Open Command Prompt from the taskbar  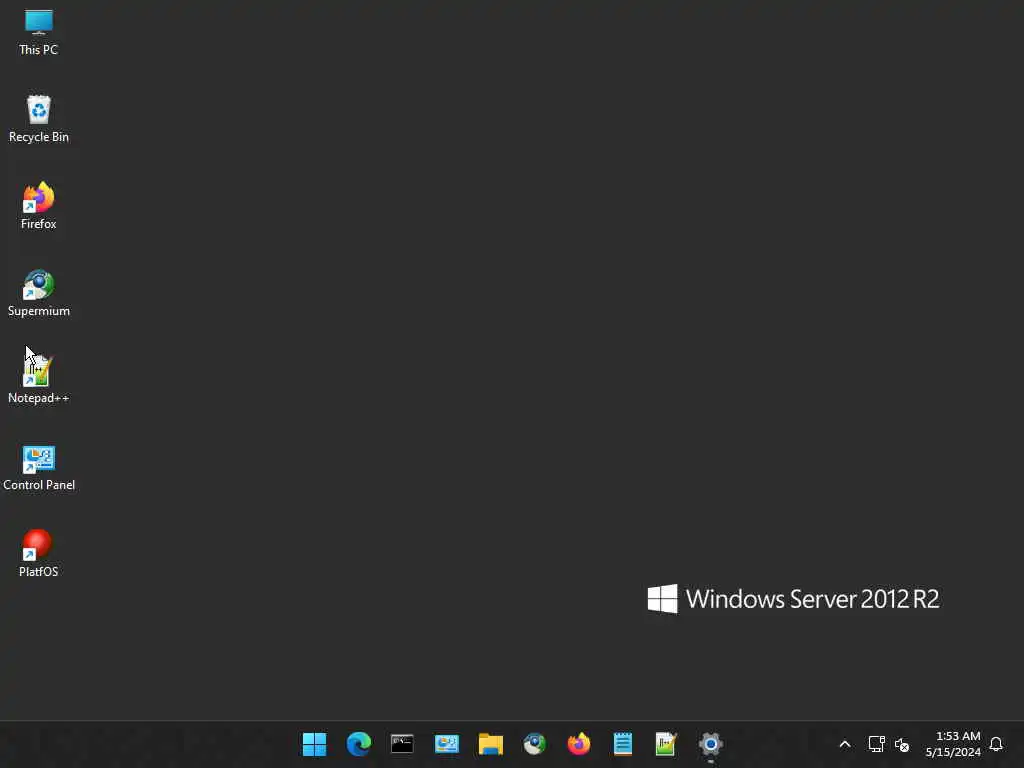click(x=402, y=744)
